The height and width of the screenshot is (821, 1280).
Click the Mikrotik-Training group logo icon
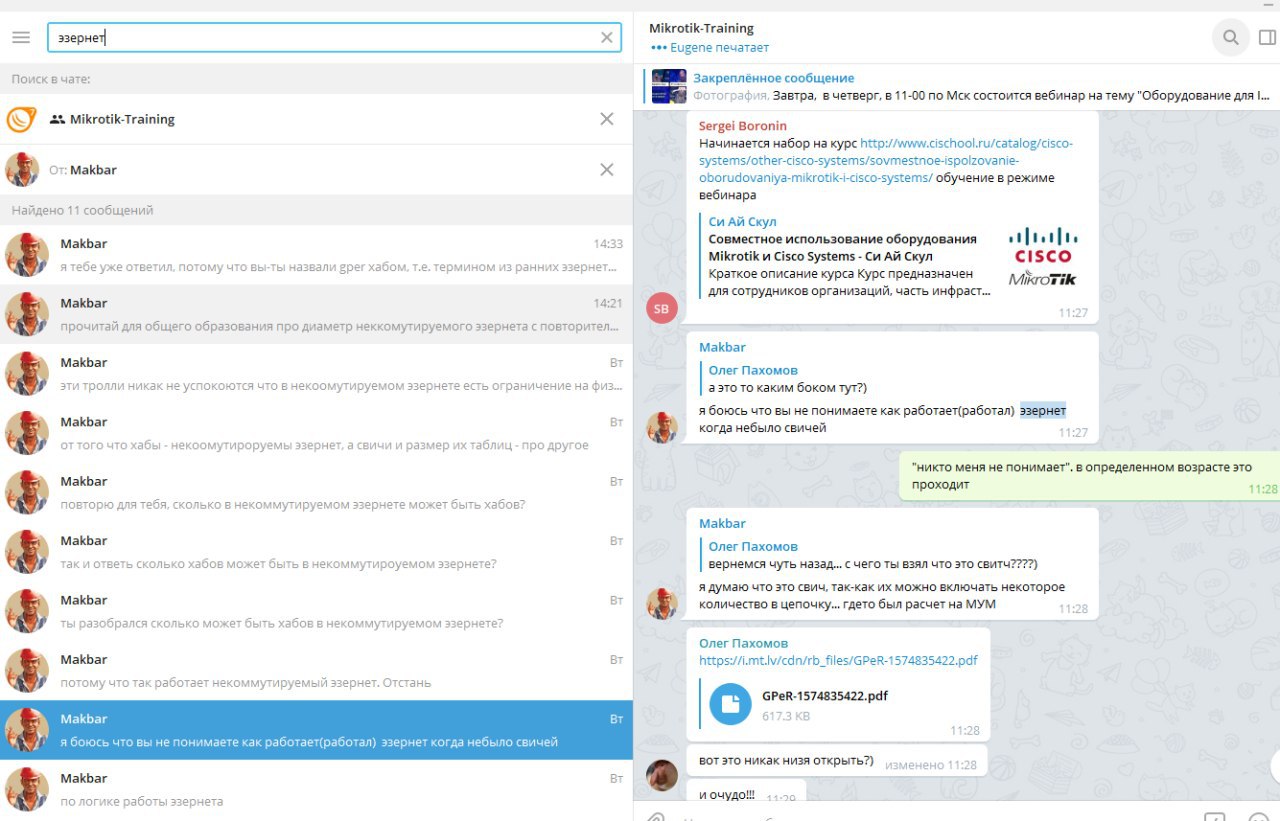coord(21,119)
